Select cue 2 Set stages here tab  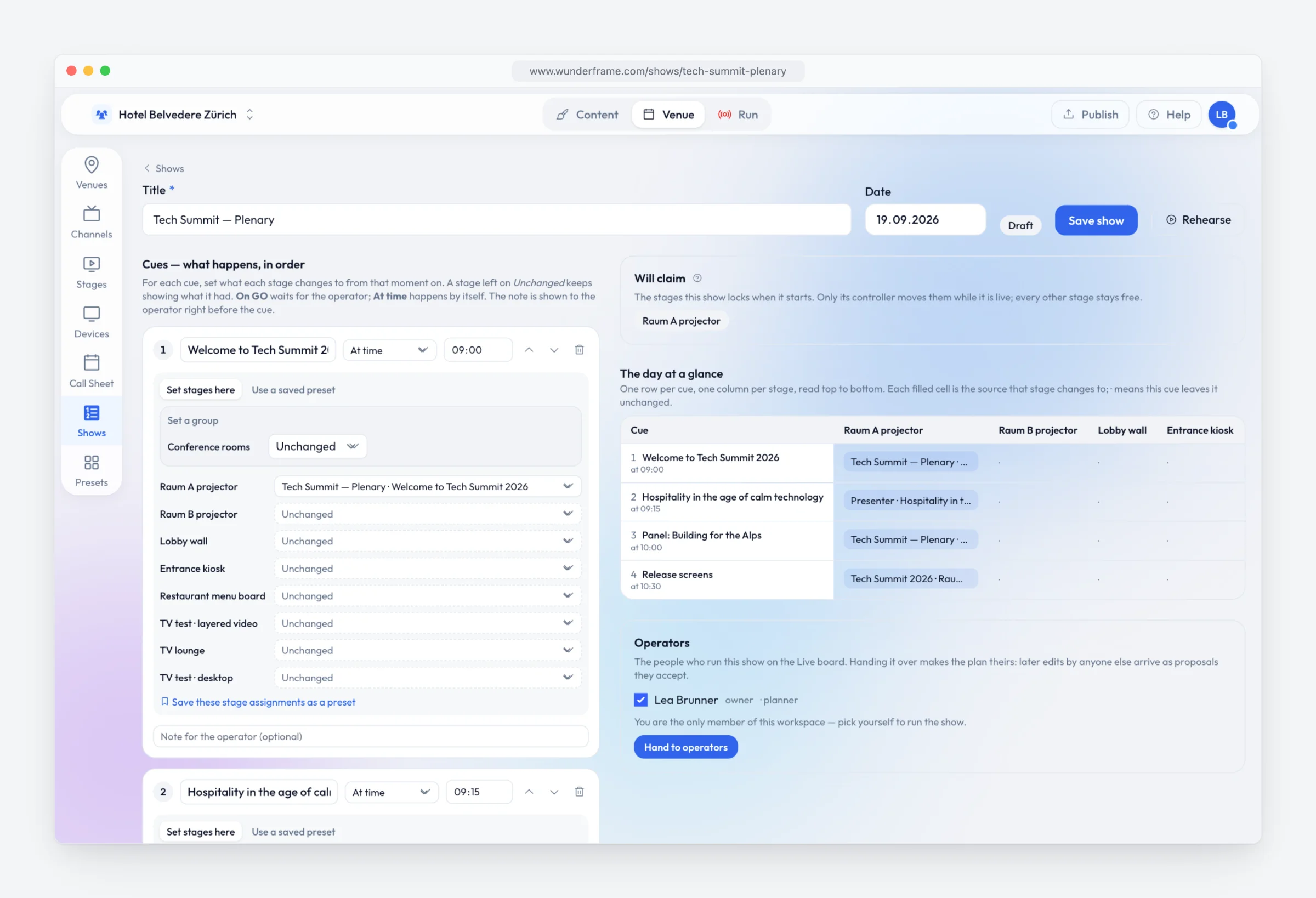click(201, 831)
